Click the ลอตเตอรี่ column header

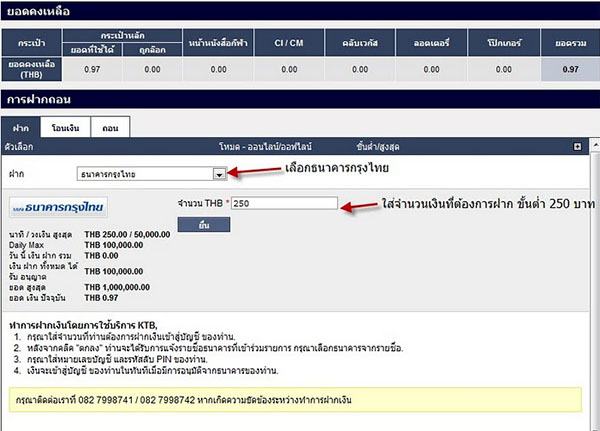(431, 43)
